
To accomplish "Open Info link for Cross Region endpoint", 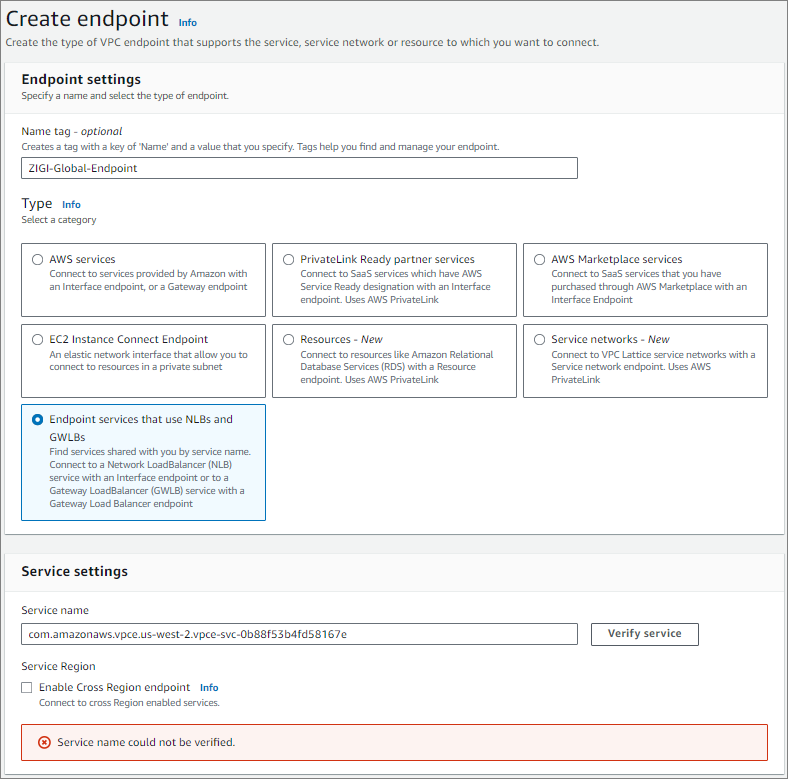I will pos(209,688).
